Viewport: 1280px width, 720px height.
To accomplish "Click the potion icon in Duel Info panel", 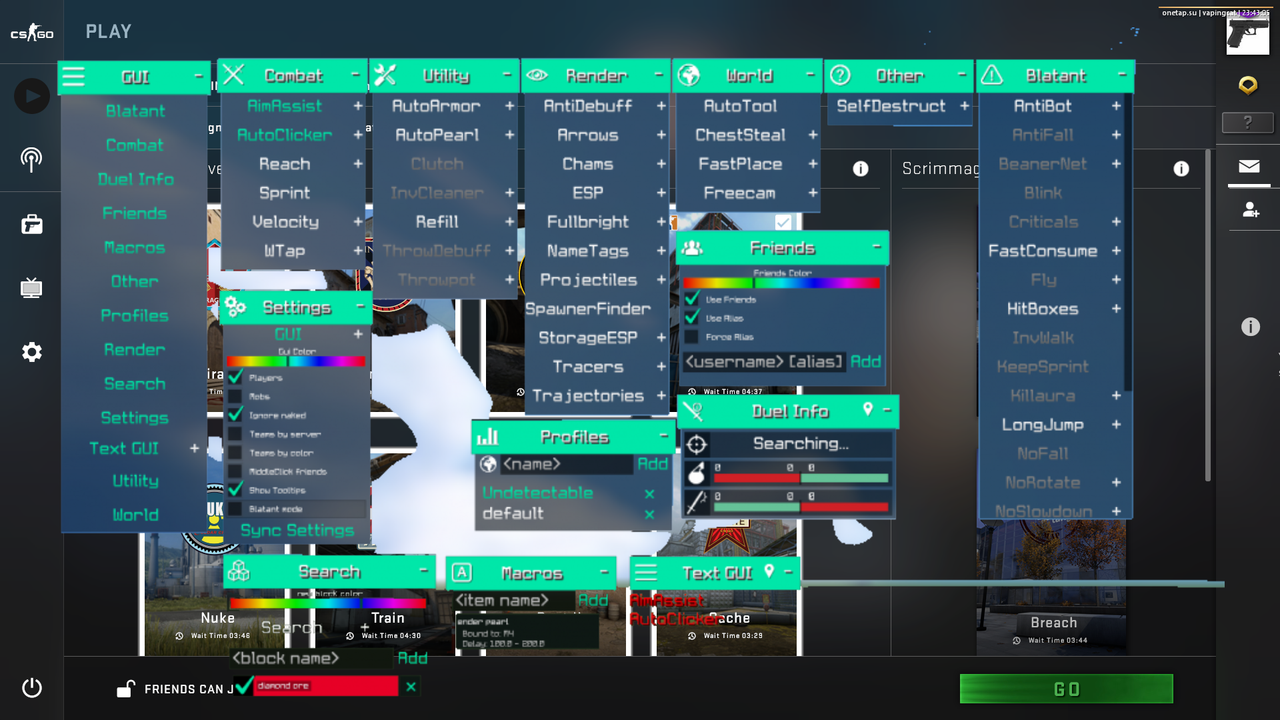I will coord(697,473).
